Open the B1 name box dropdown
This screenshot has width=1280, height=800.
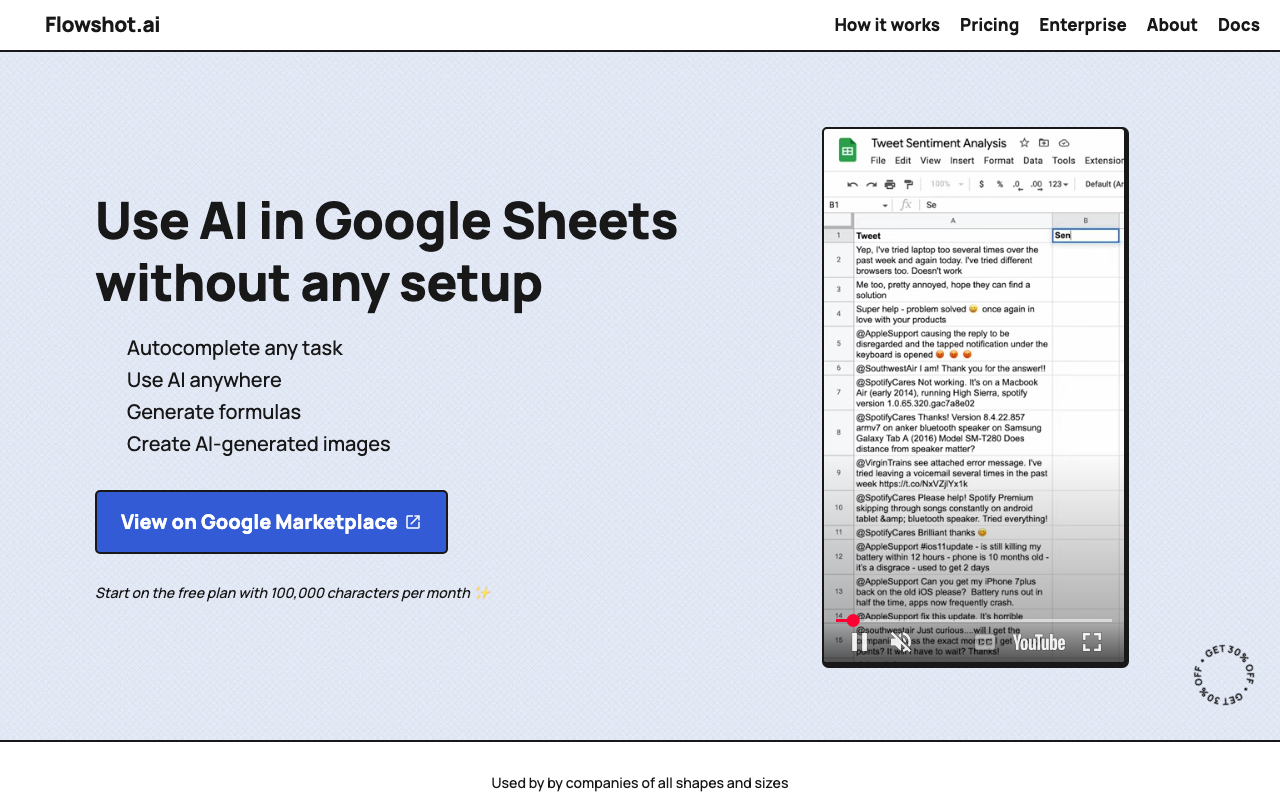pos(885,205)
